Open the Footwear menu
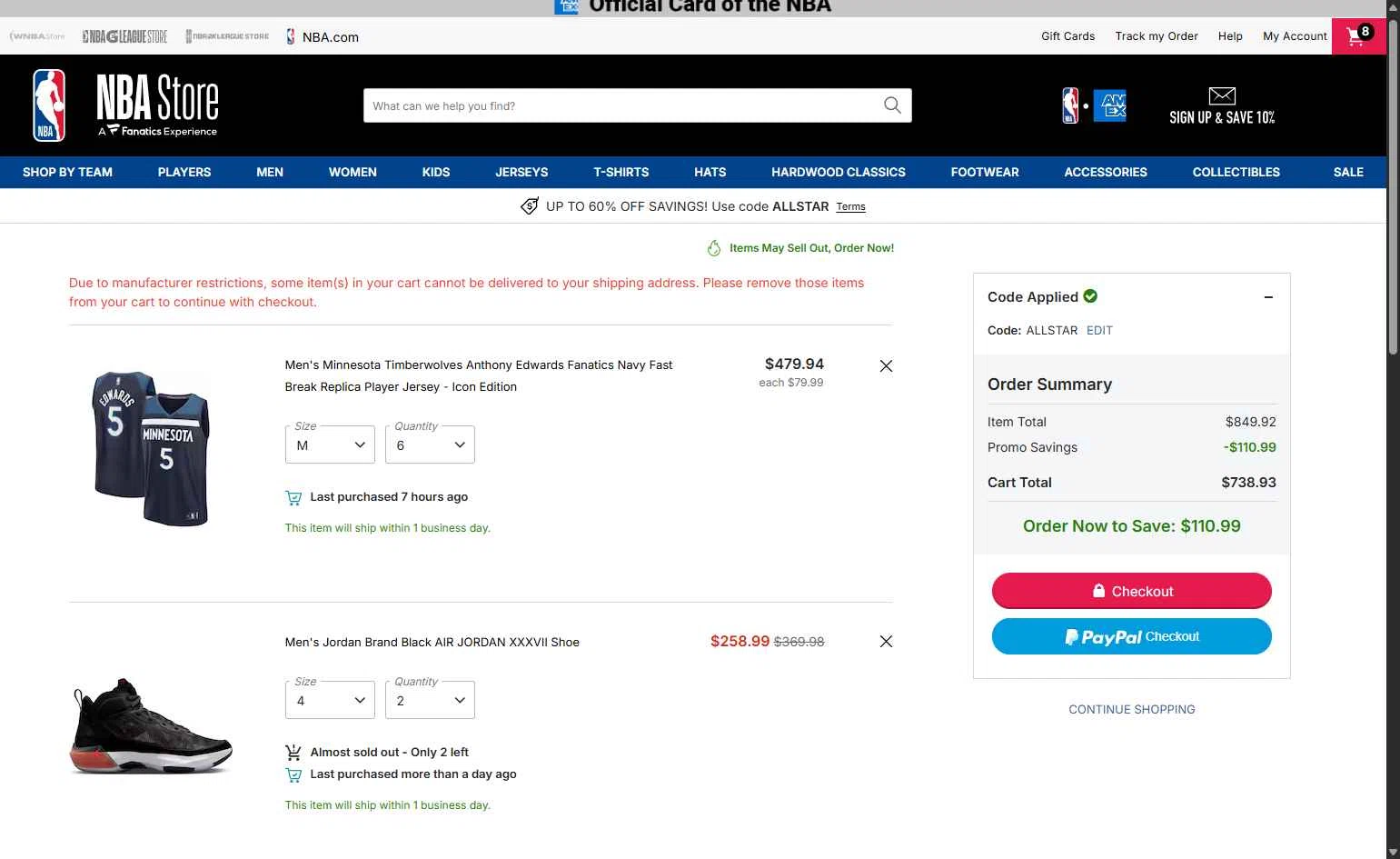Viewport: 1400px width, 859px height. coord(985,172)
